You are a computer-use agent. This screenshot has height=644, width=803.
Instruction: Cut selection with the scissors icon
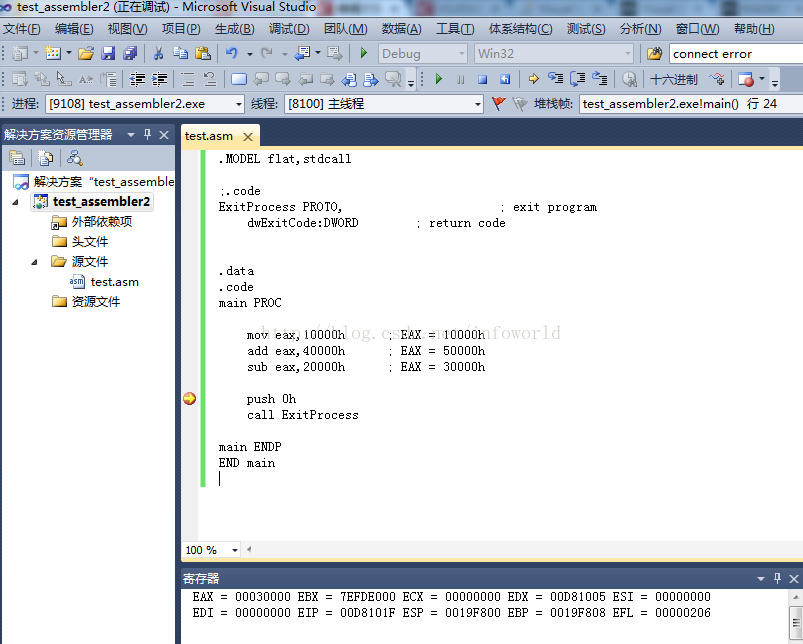pyautogui.click(x=158, y=53)
